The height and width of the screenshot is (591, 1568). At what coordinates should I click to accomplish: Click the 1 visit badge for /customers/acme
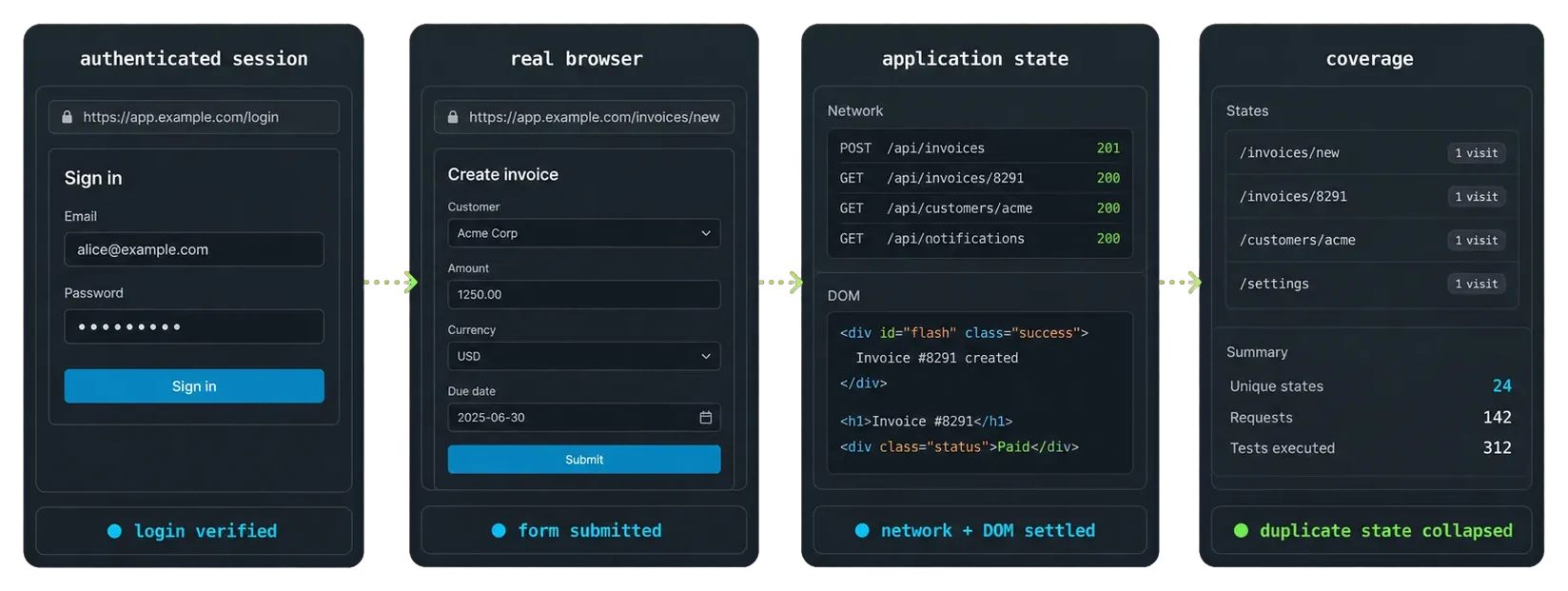1477,241
